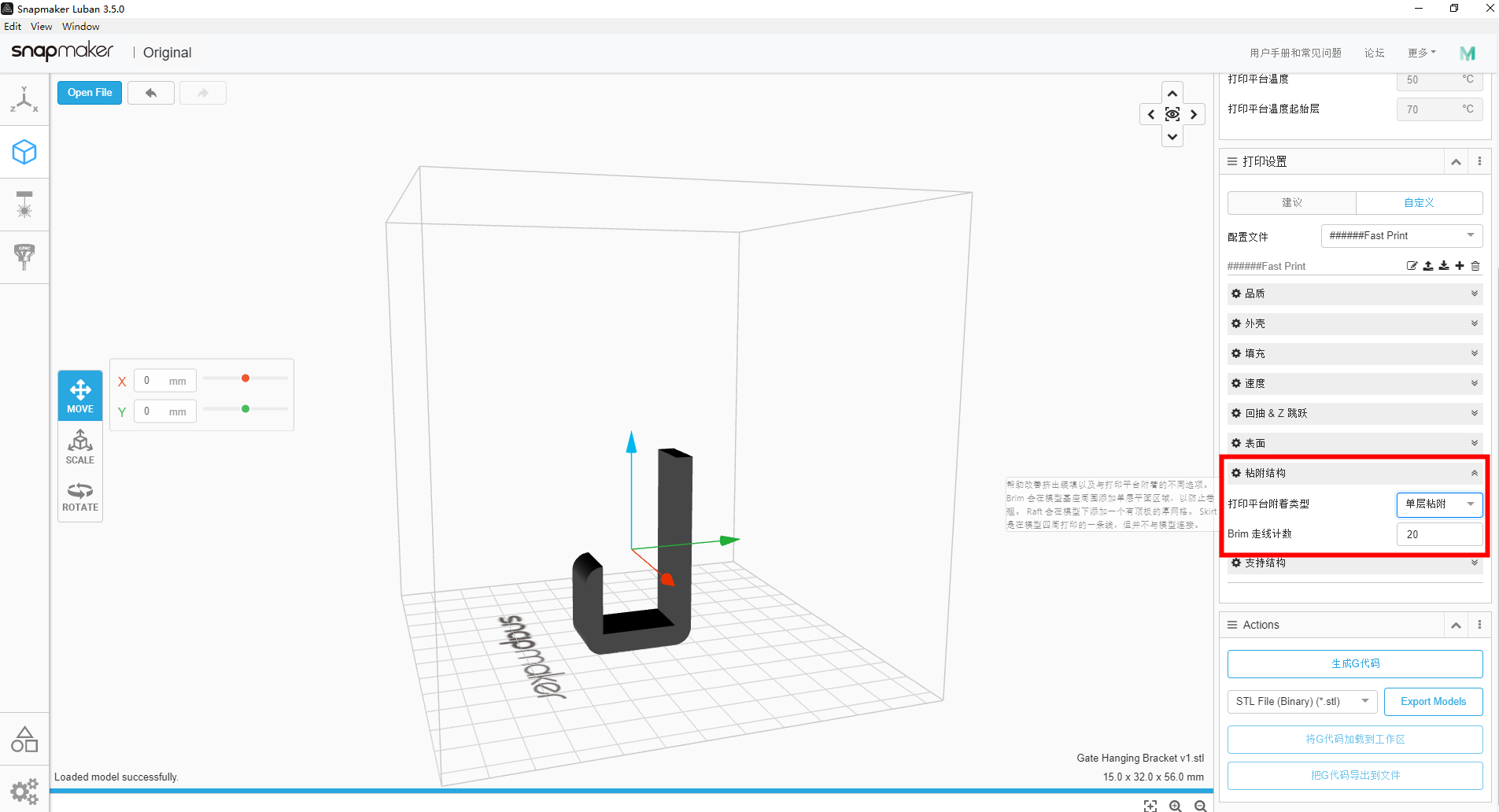Edit the Fast Print profile
Image resolution: width=1499 pixels, height=812 pixels.
pyautogui.click(x=1412, y=266)
